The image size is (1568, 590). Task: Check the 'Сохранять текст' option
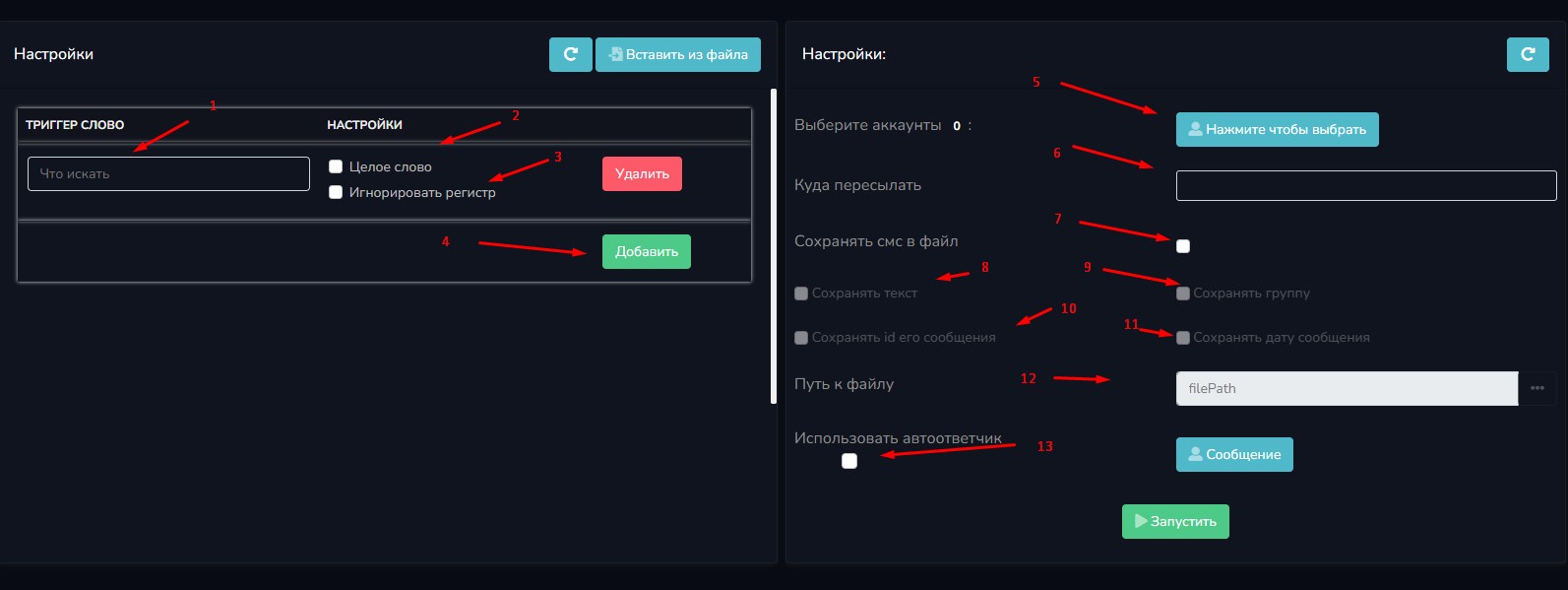point(801,294)
